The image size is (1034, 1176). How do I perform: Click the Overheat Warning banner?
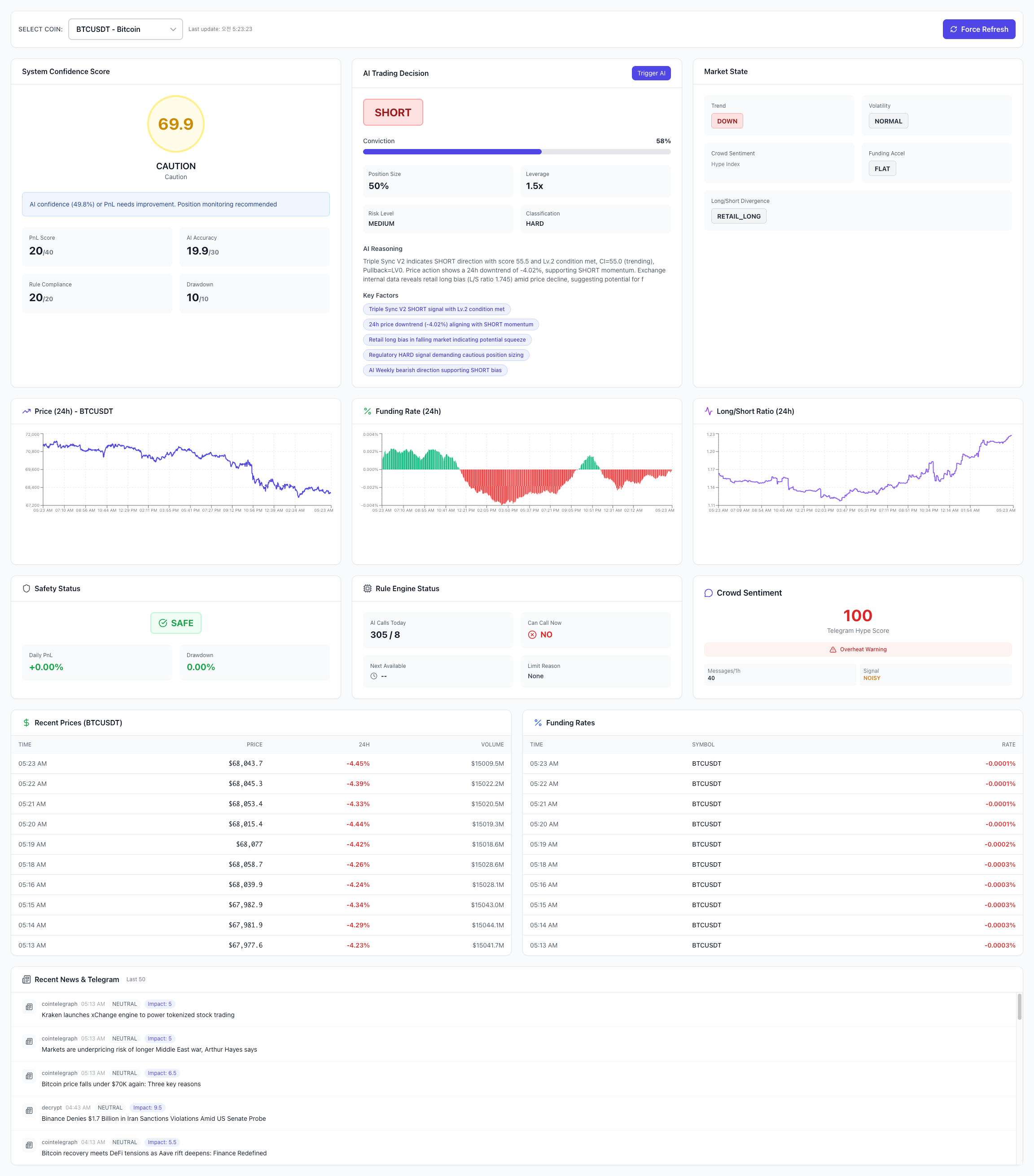click(x=857, y=649)
